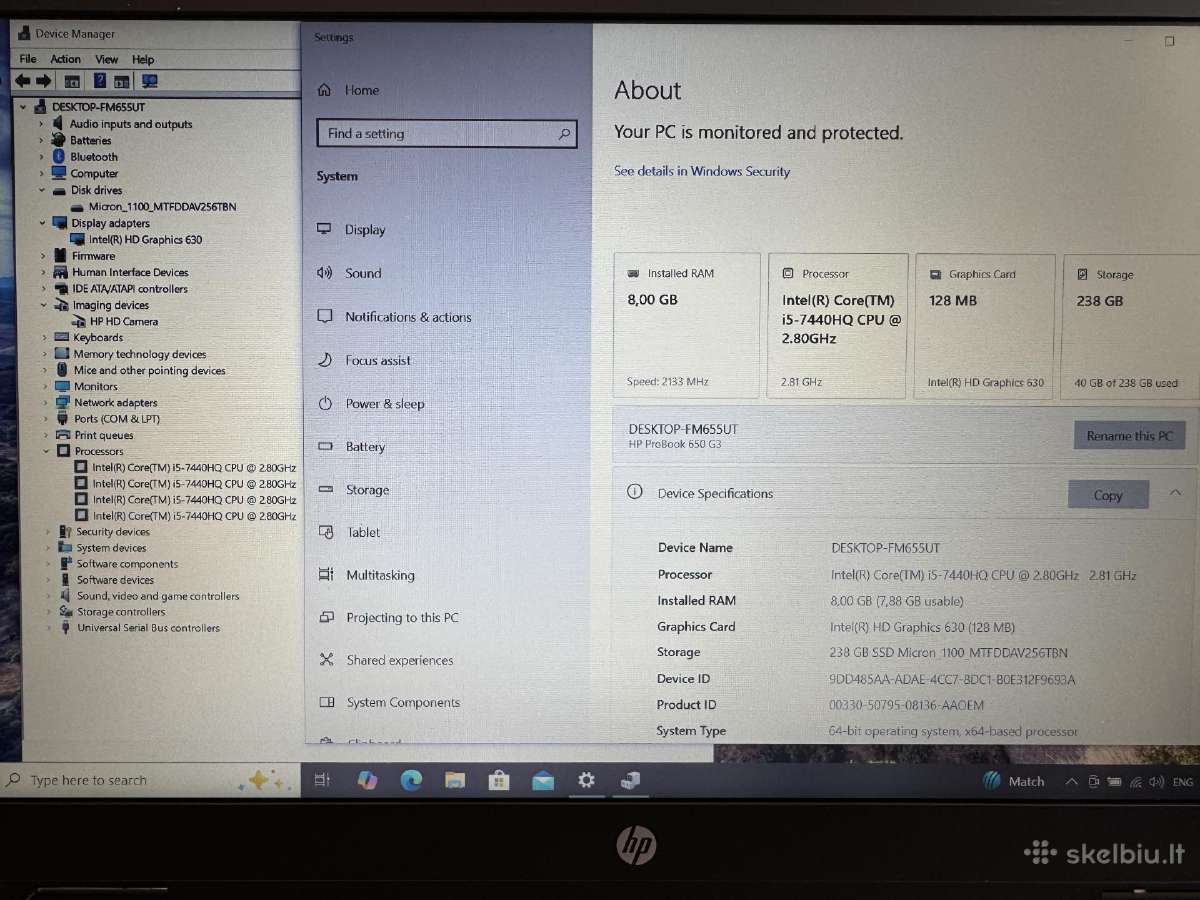Select Universal Serial Bus controllers category

point(149,628)
